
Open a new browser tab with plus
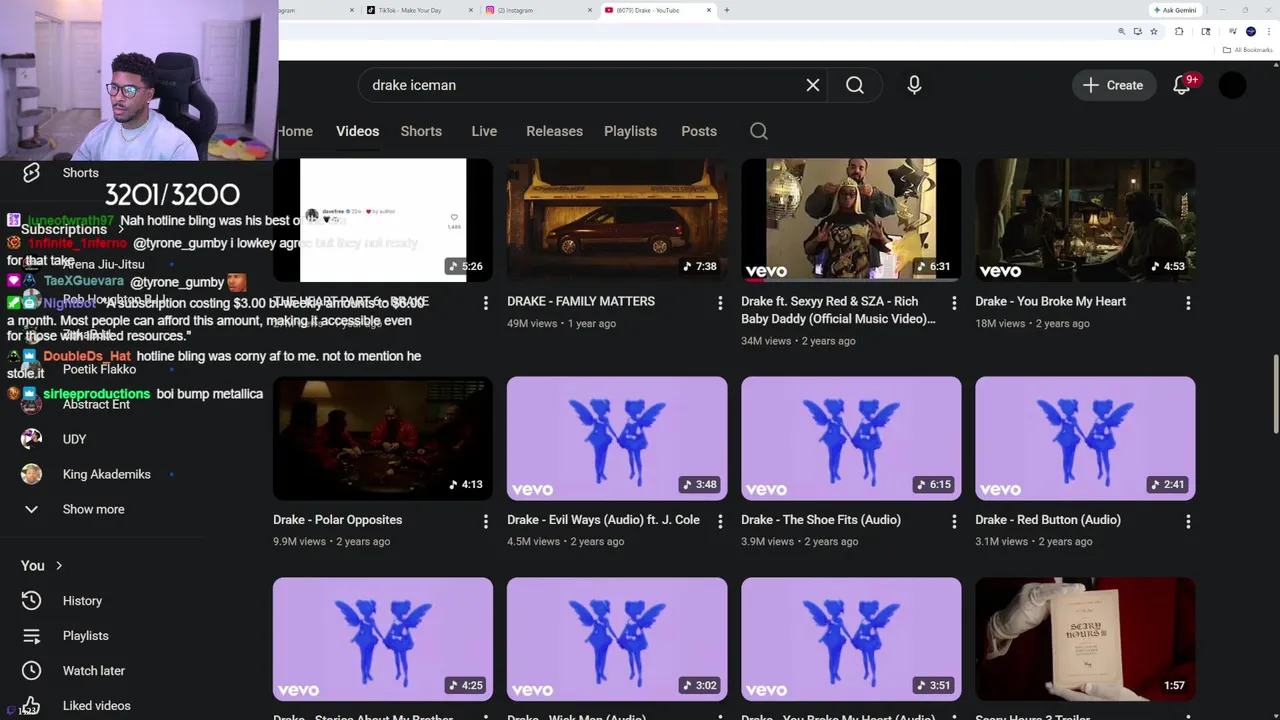pos(726,10)
